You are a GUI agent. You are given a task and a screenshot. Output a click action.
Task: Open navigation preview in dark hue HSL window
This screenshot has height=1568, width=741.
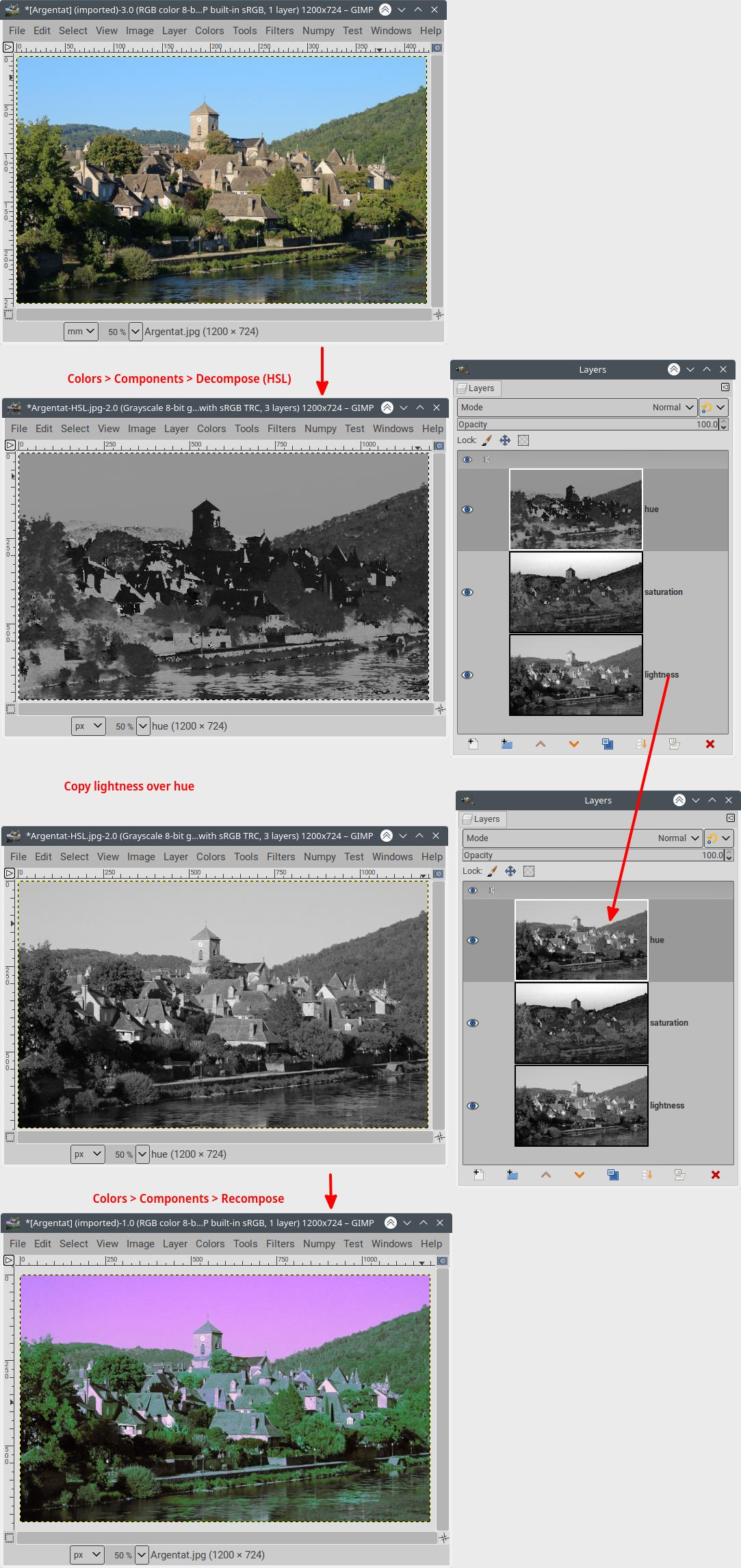tap(441, 709)
